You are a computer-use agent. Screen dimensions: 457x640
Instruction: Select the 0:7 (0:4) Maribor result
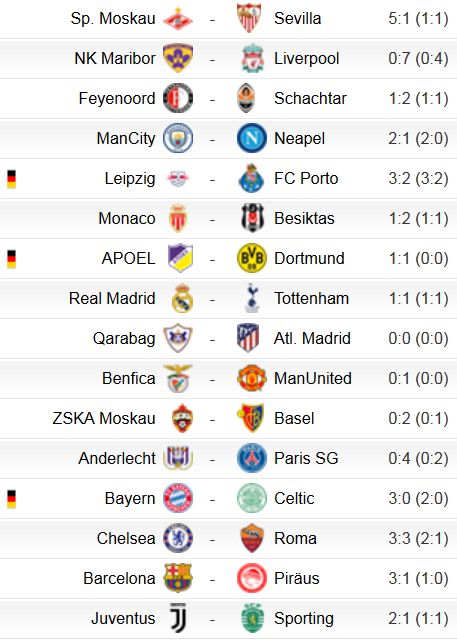pyautogui.click(x=418, y=58)
